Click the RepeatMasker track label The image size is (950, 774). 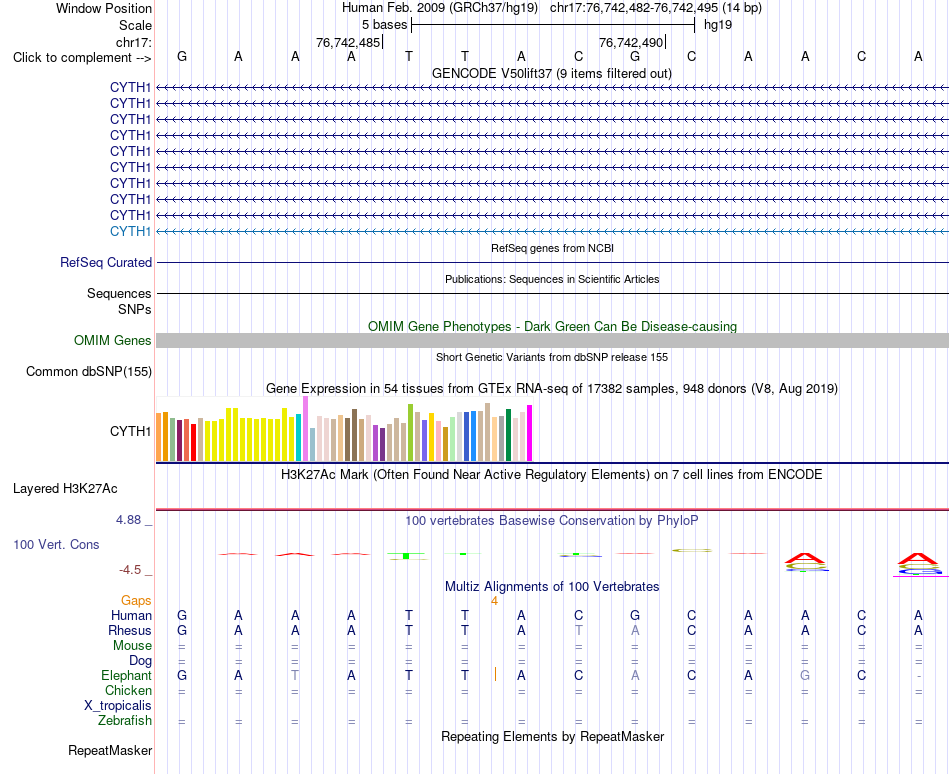pyautogui.click(x=110, y=750)
